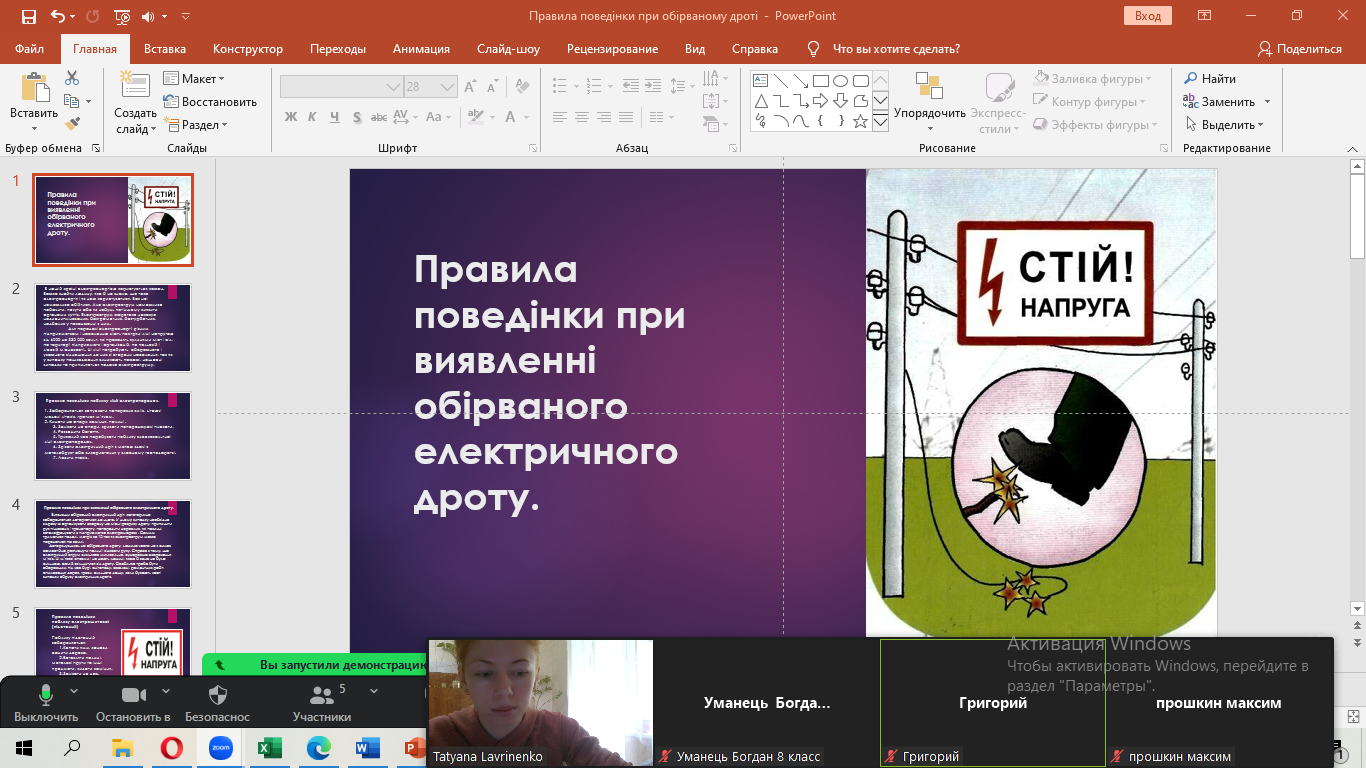
Task: Click the Восстановить reset button
Action: (210, 102)
